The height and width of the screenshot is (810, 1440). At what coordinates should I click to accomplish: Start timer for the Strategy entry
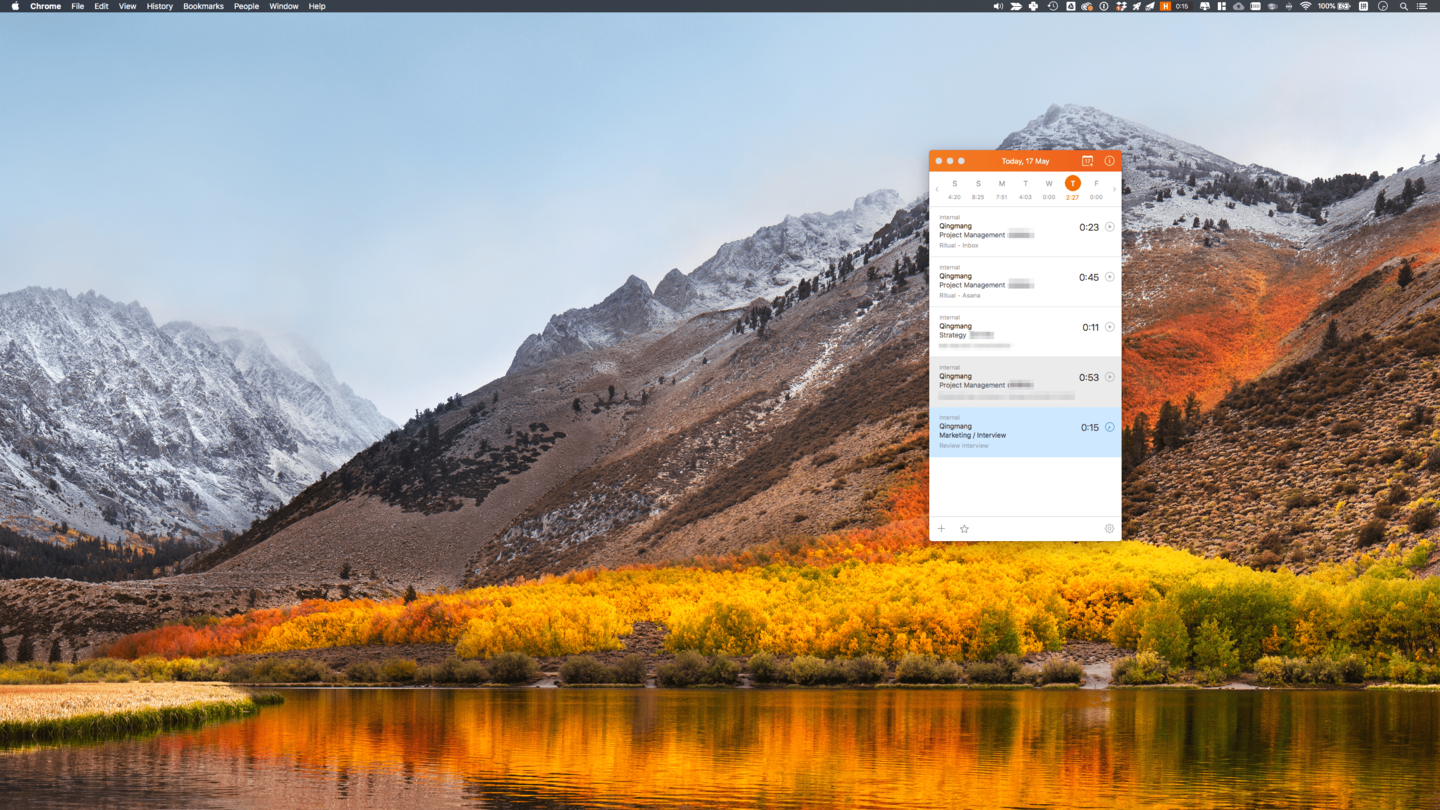[1109, 327]
